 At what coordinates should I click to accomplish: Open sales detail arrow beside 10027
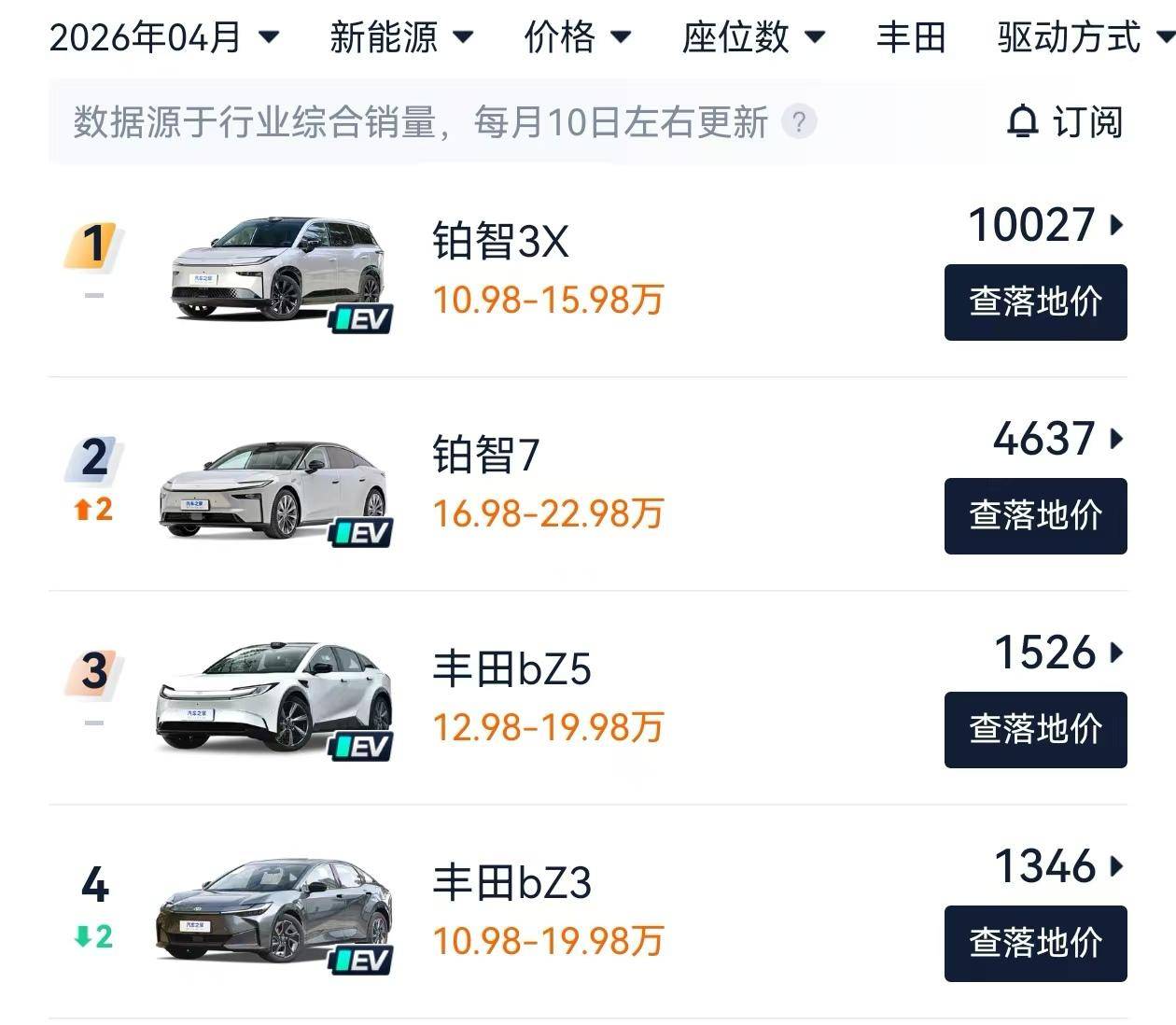1116,225
